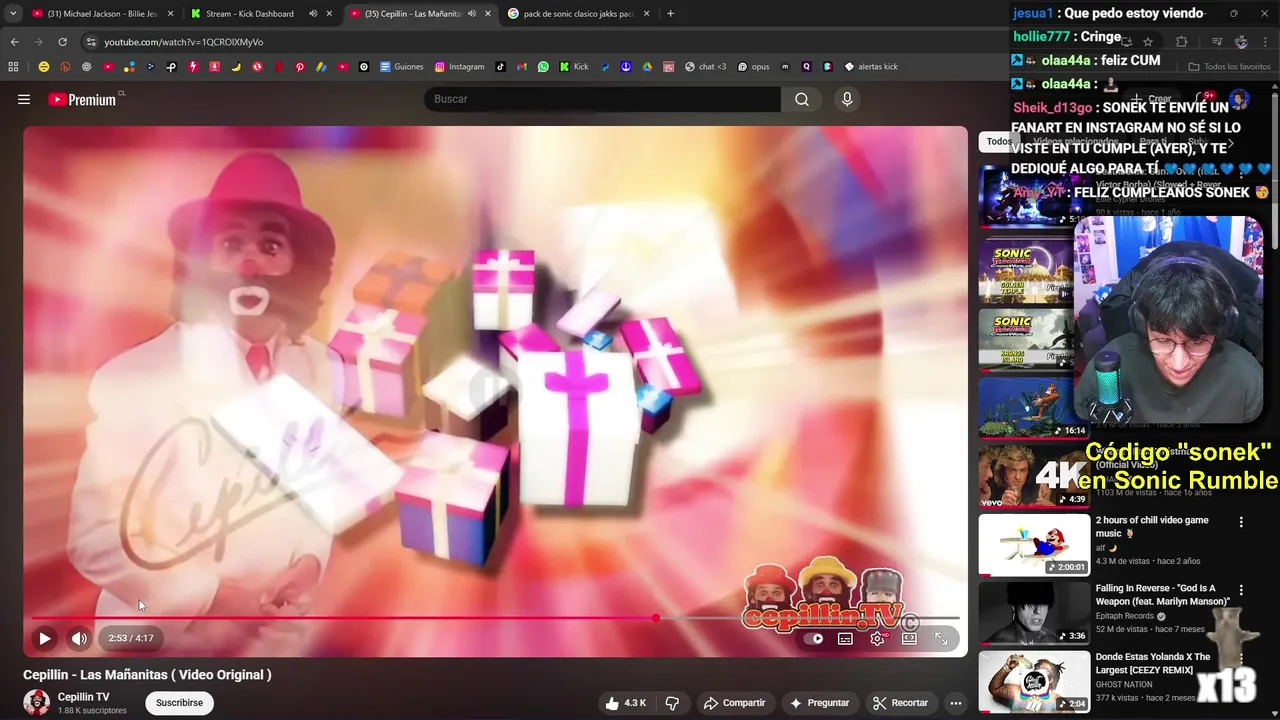The height and width of the screenshot is (720, 1280).
Task: Click the Cepillin TV channel avatar
Action: pyautogui.click(x=36, y=703)
